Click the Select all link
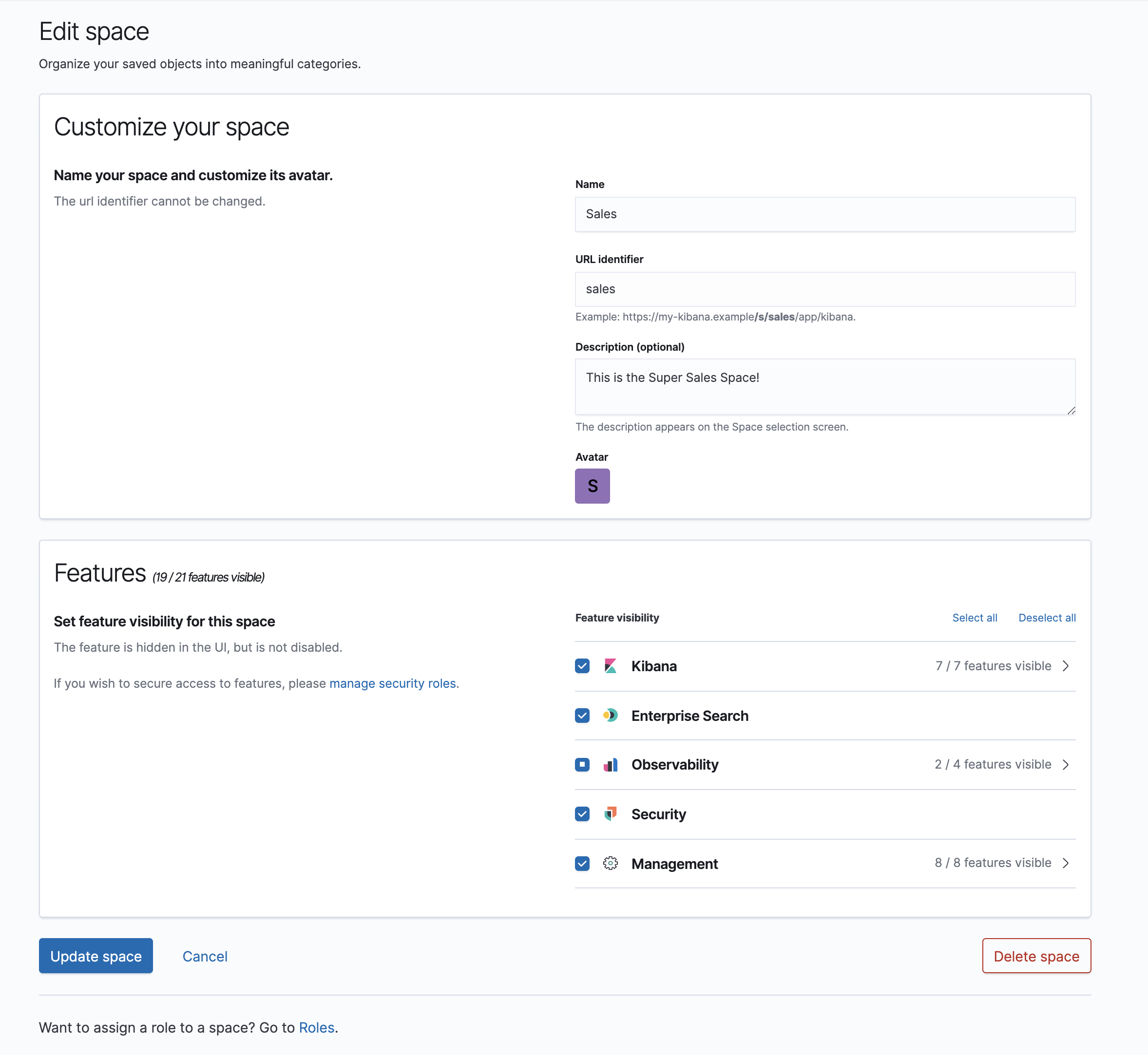 975,618
